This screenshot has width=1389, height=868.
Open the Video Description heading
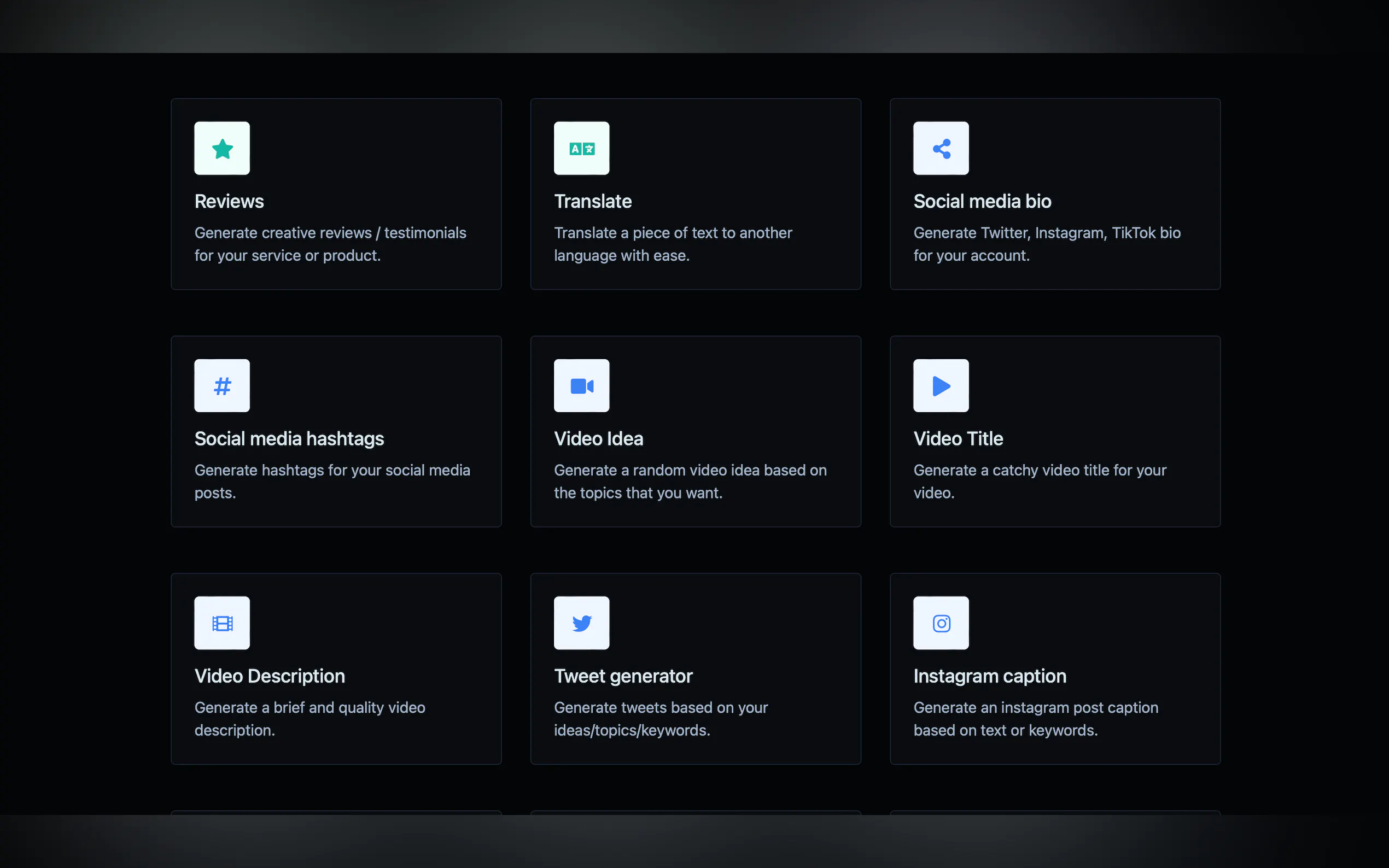click(x=269, y=676)
